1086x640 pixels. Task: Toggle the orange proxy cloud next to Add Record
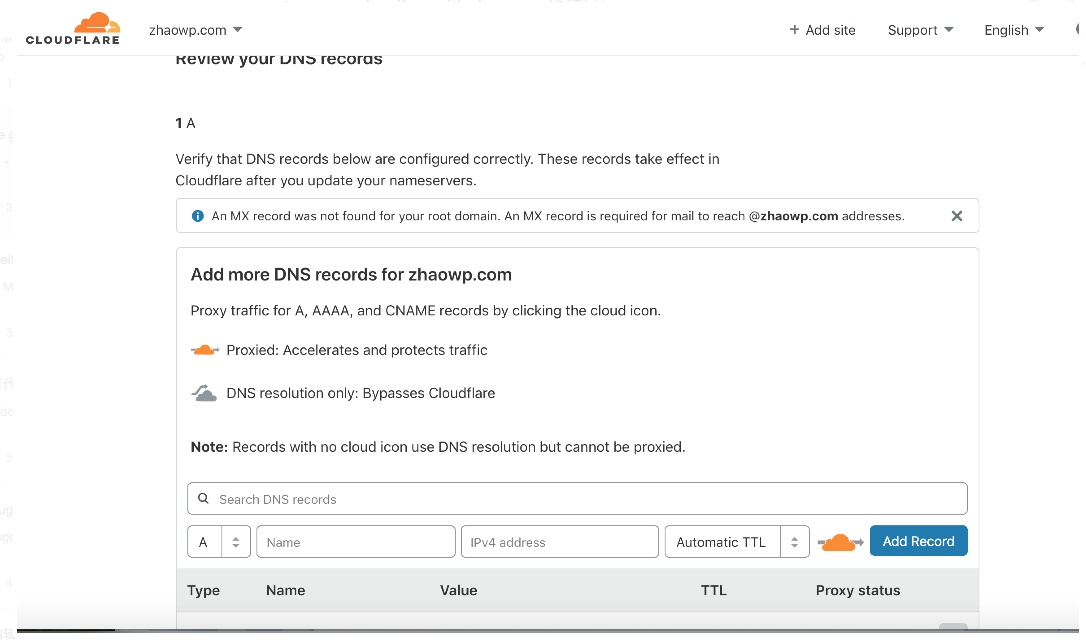click(x=840, y=542)
